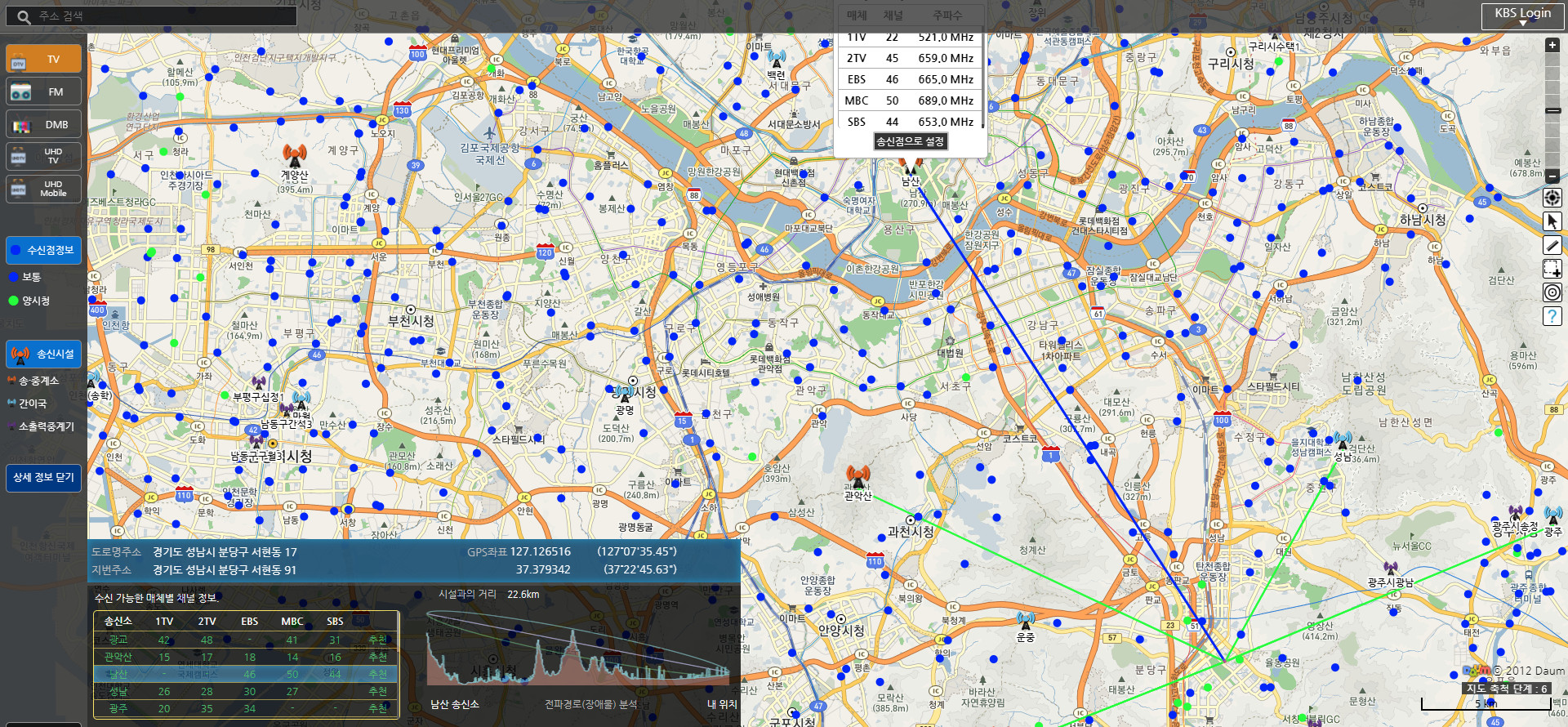Click GPS longitude value 127.126516

[x=540, y=551]
